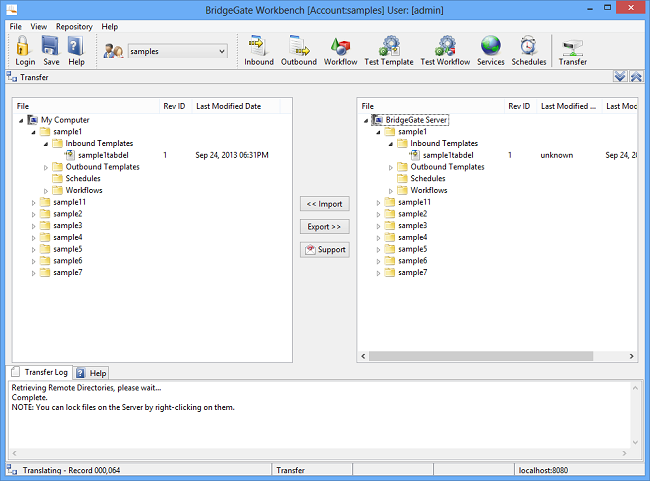Screen dimensions: 650x481
Task: Click the Transfer panel title icon
Action: tap(12, 77)
